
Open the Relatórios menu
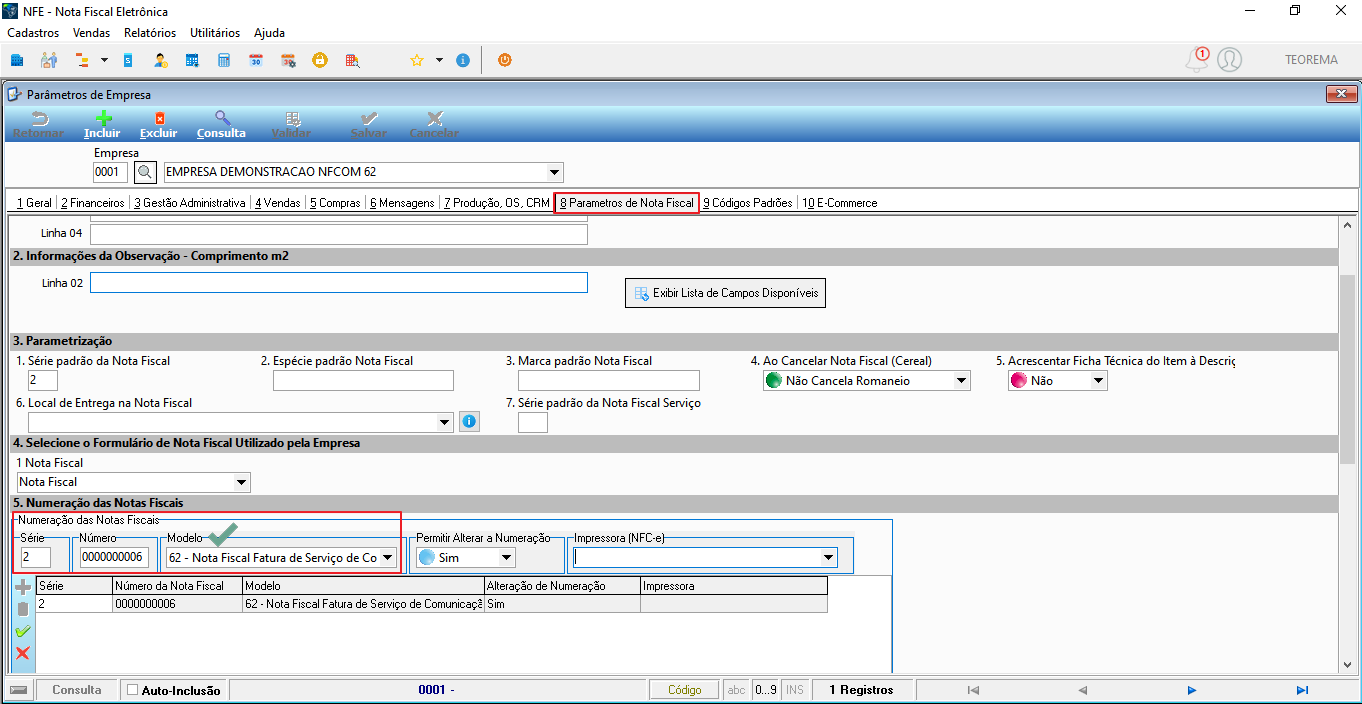click(x=150, y=33)
